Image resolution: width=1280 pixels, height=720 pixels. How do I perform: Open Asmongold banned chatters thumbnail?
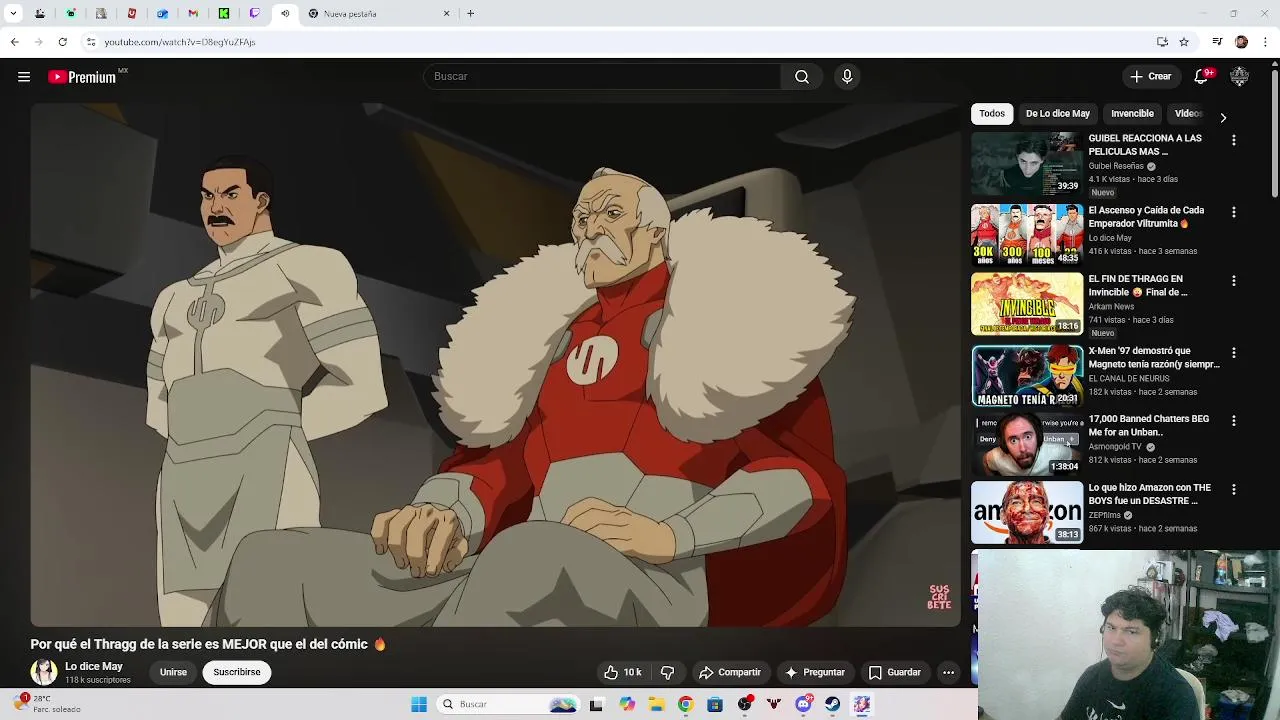(x=1027, y=444)
